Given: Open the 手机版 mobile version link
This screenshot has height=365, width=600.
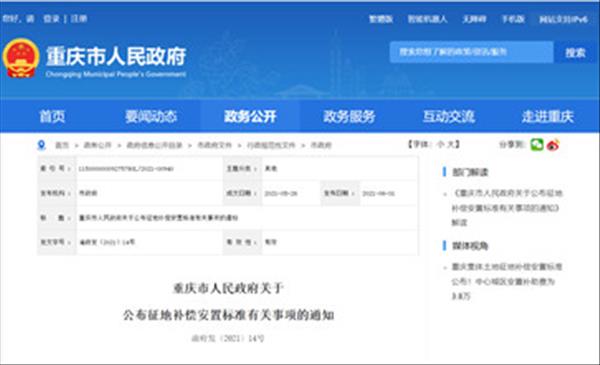Looking at the screenshot, I should click(x=513, y=19).
